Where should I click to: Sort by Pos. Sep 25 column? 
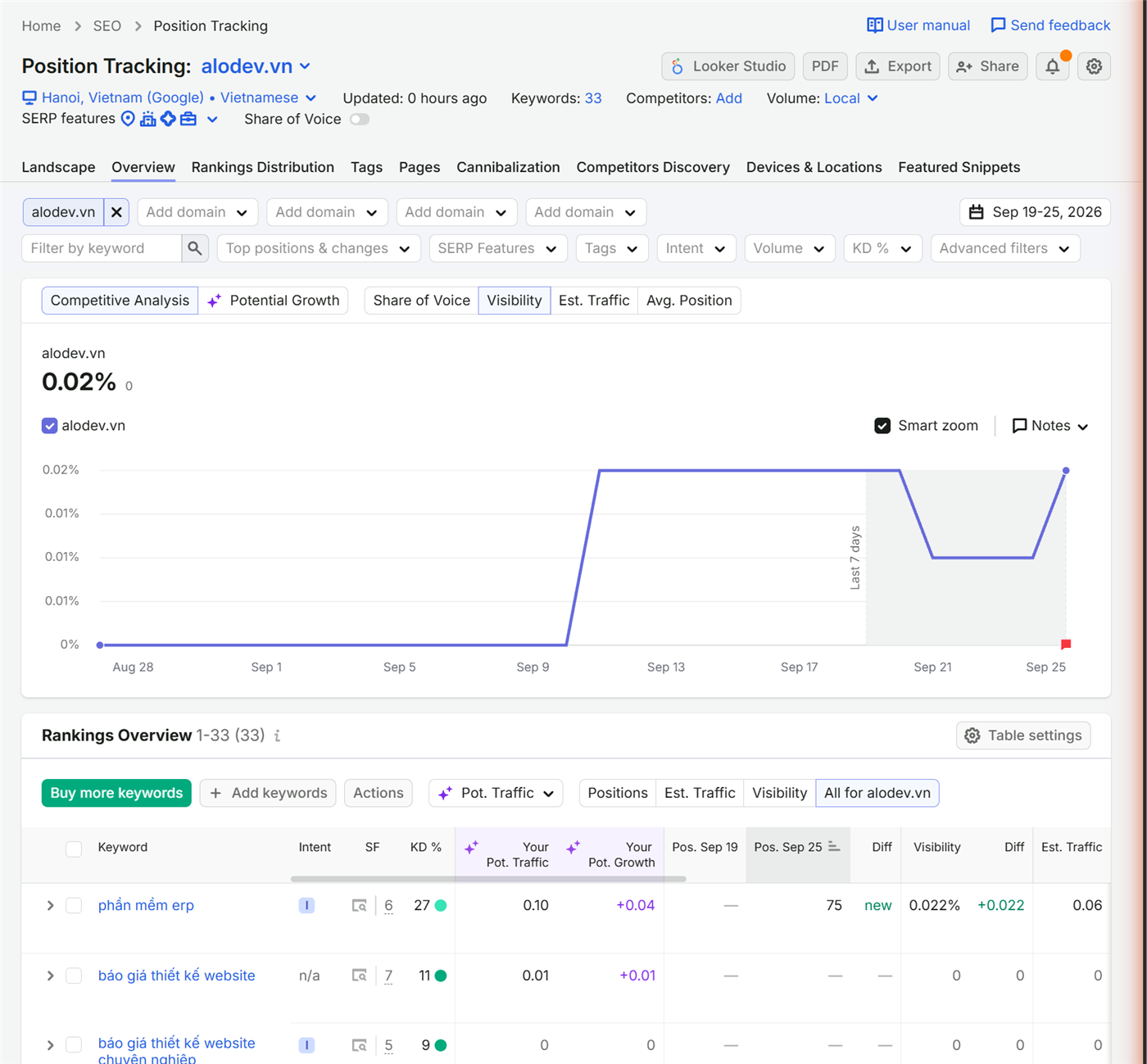click(797, 847)
